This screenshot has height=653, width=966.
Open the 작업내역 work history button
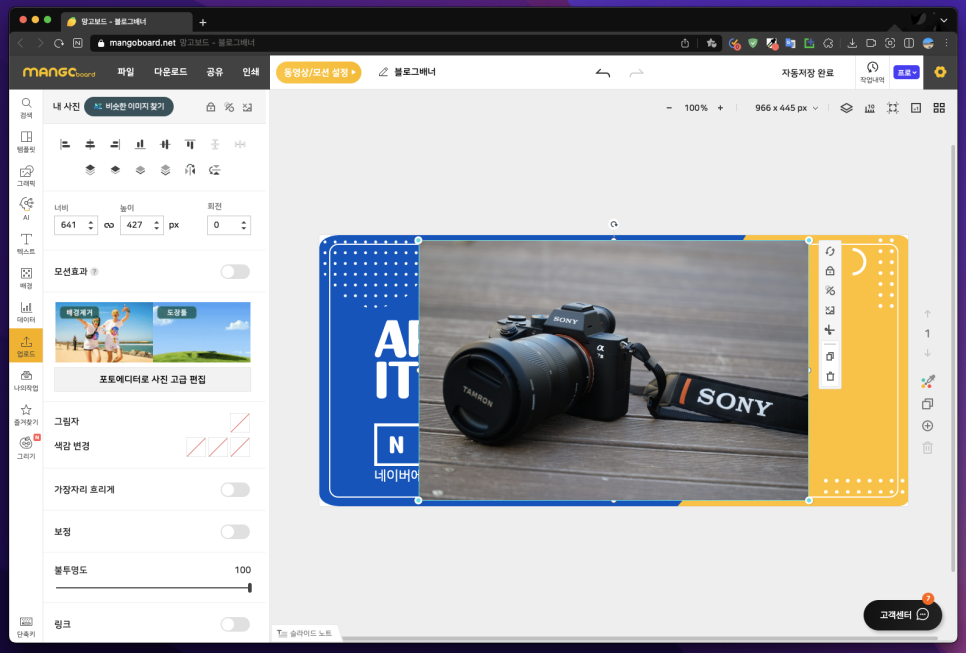point(872,72)
